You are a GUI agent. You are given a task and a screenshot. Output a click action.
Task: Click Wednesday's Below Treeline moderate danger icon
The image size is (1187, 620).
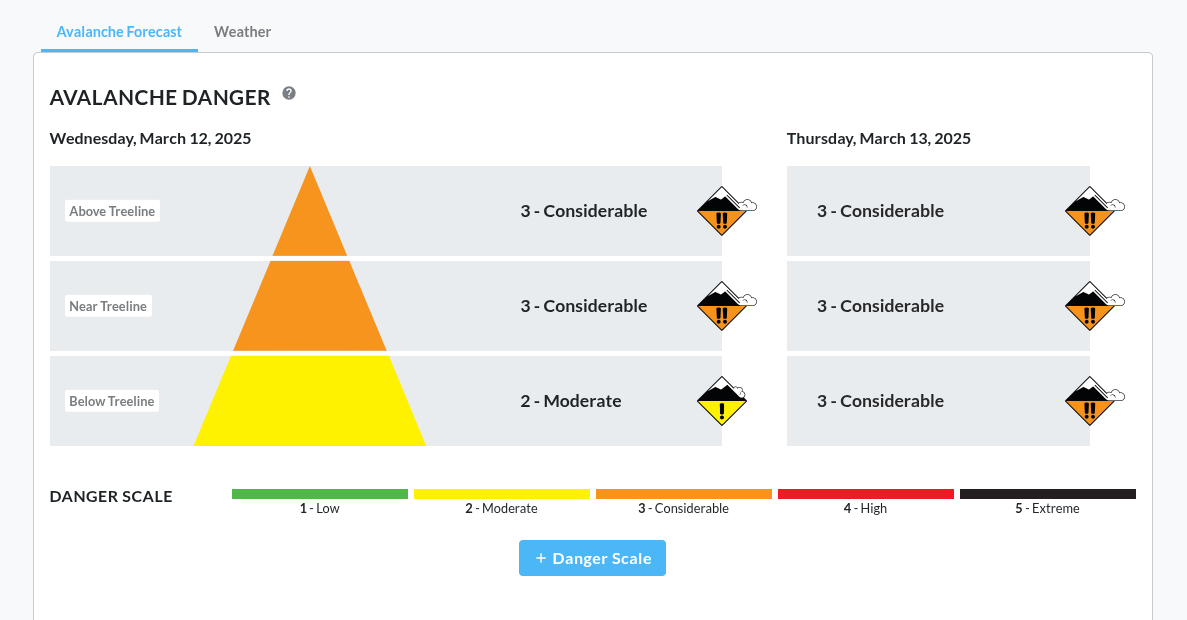click(x=722, y=401)
